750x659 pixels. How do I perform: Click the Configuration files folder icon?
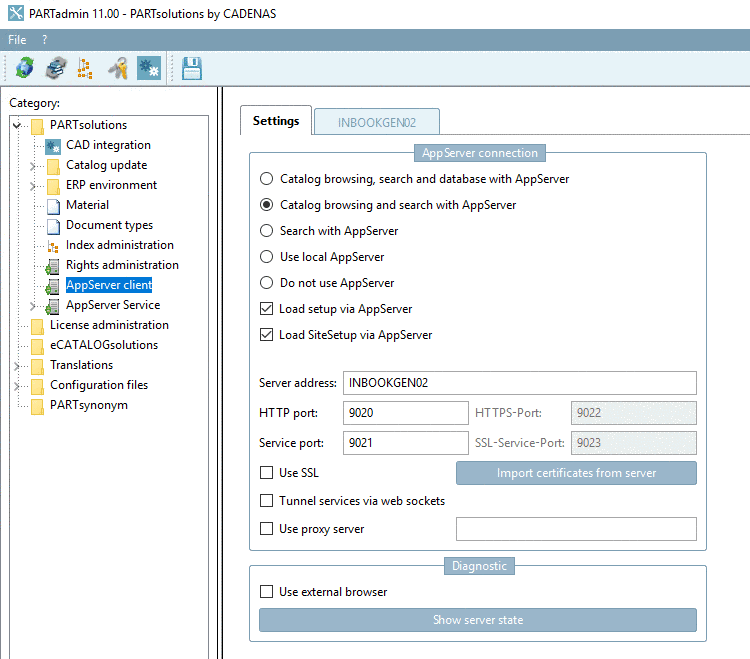click(x=37, y=386)
